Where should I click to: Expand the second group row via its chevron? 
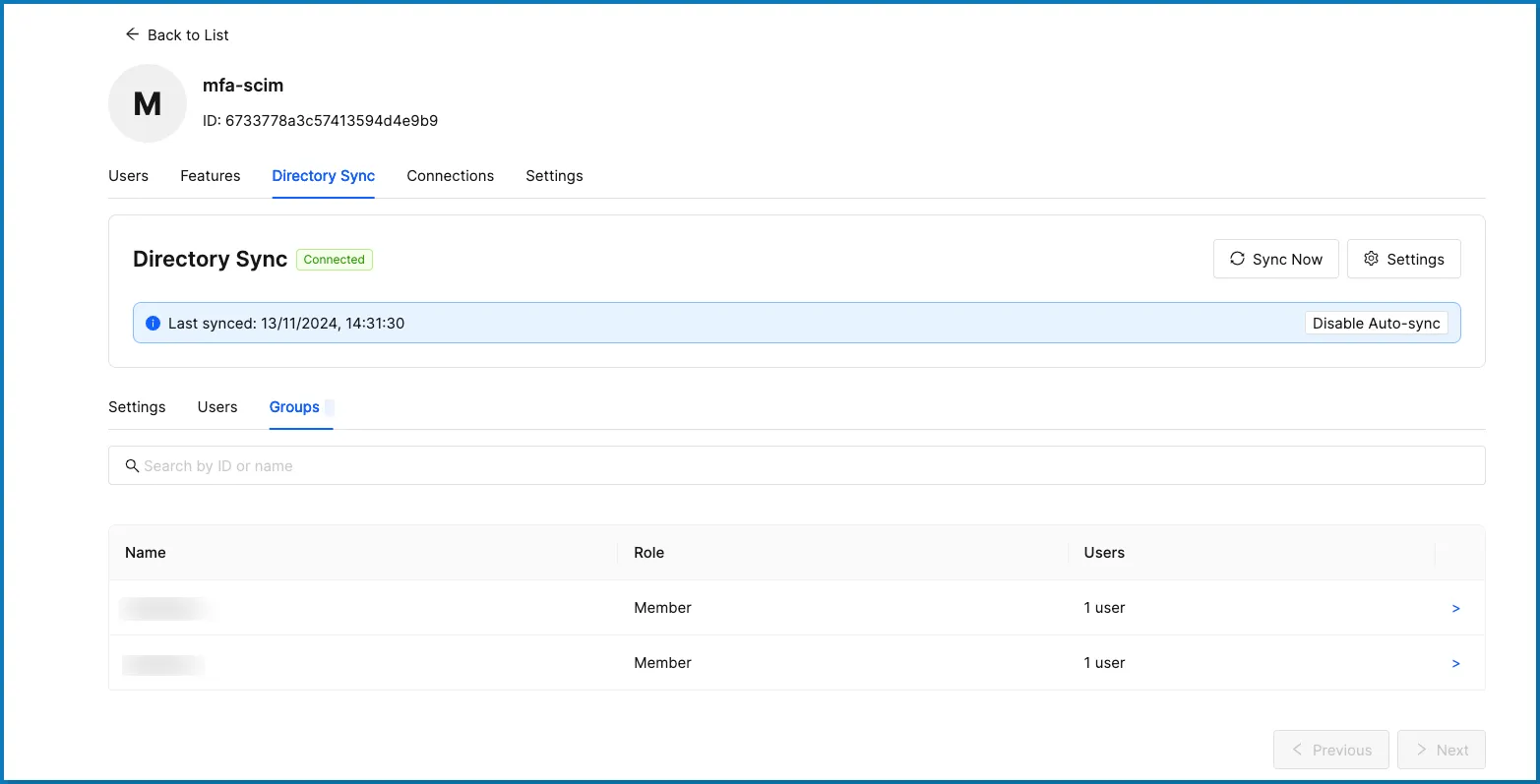(x=1456, y=663)
